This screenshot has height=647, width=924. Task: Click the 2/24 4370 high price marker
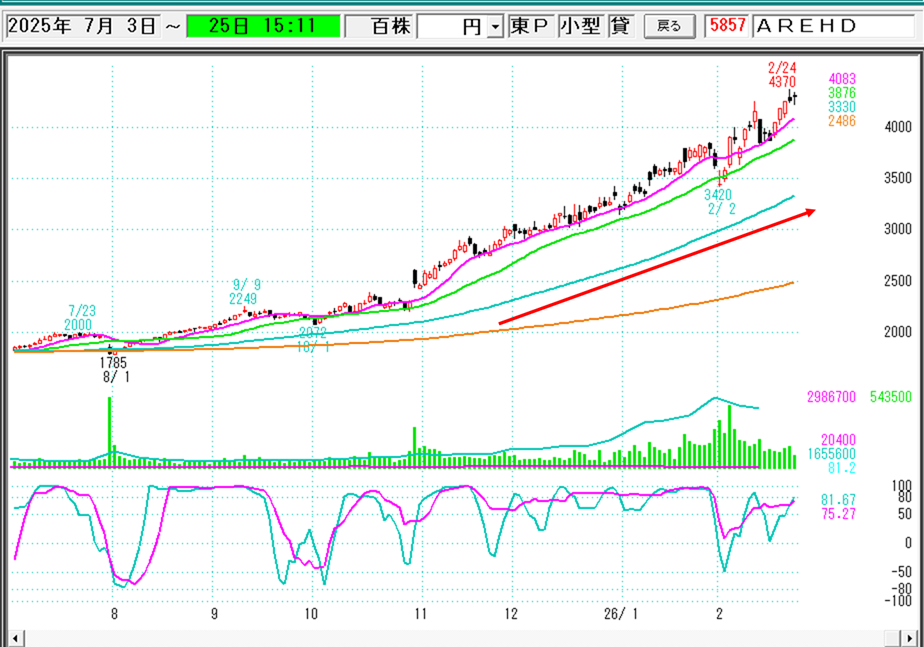[781, 75]
